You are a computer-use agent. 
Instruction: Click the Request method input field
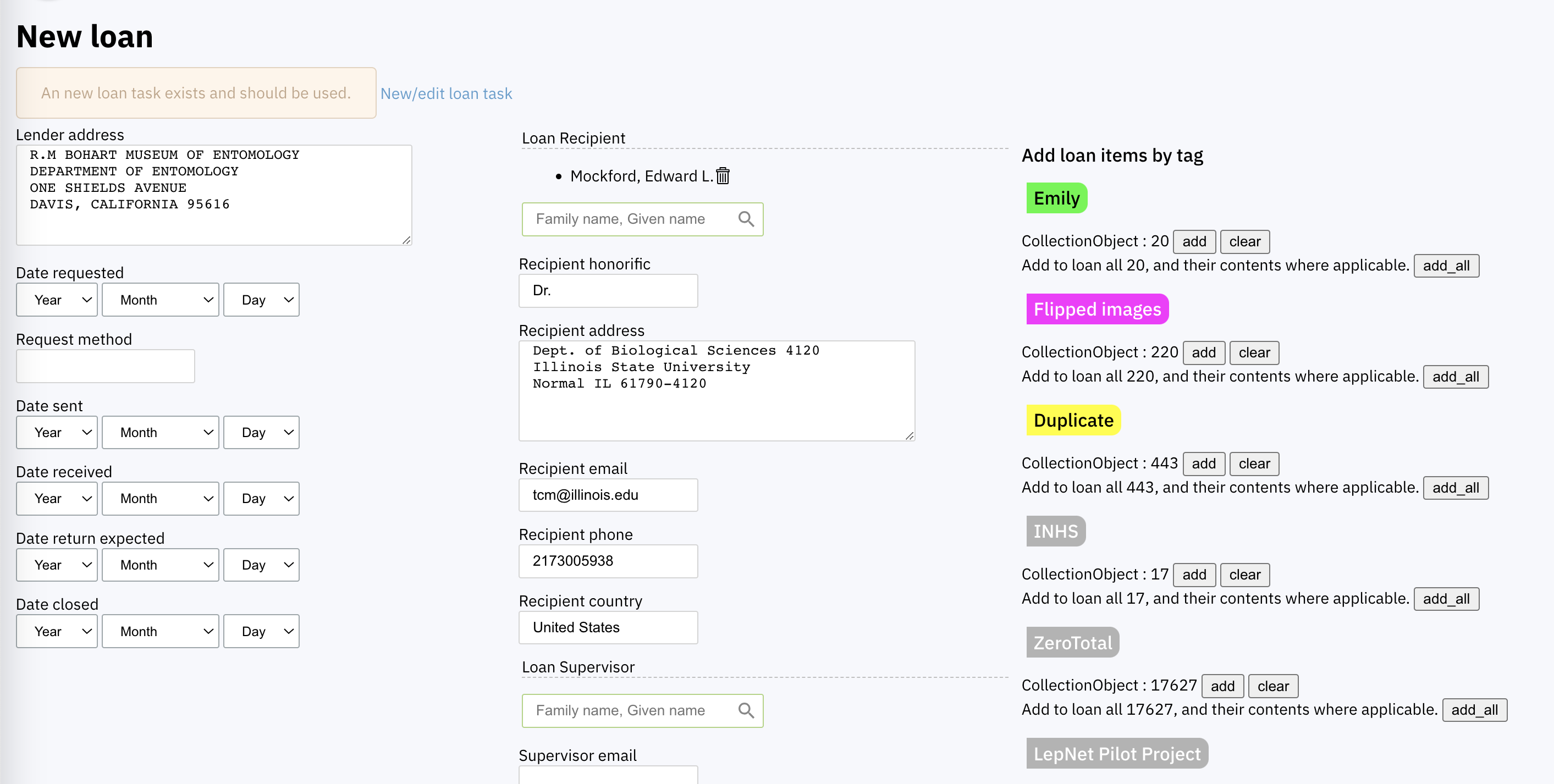point(104,366)
